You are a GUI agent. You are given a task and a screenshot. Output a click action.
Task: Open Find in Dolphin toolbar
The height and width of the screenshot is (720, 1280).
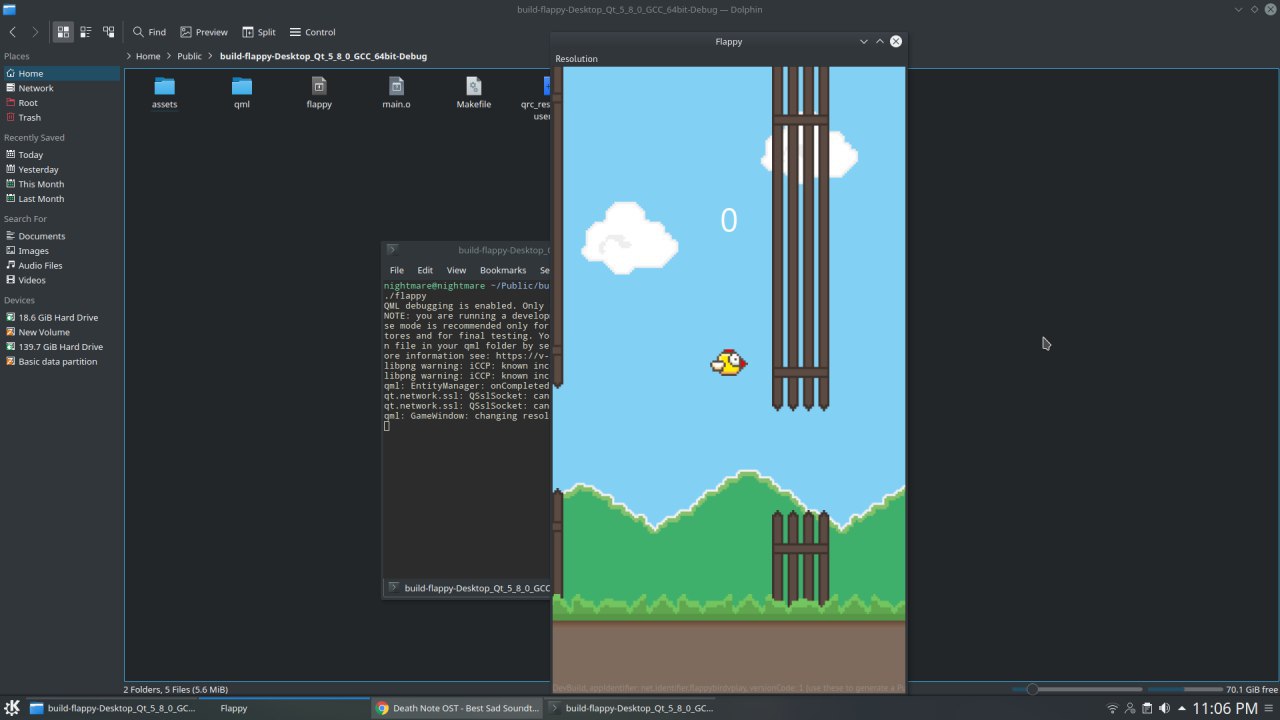[x=149, y=32]
